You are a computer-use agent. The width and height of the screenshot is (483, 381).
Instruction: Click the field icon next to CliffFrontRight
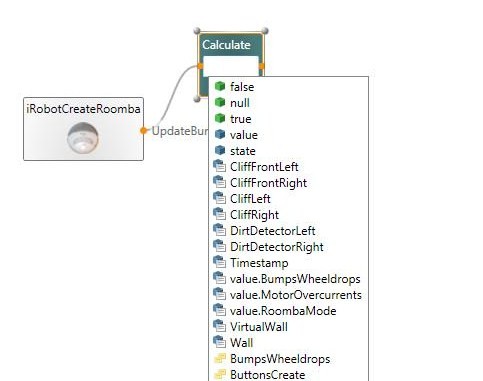219,182
